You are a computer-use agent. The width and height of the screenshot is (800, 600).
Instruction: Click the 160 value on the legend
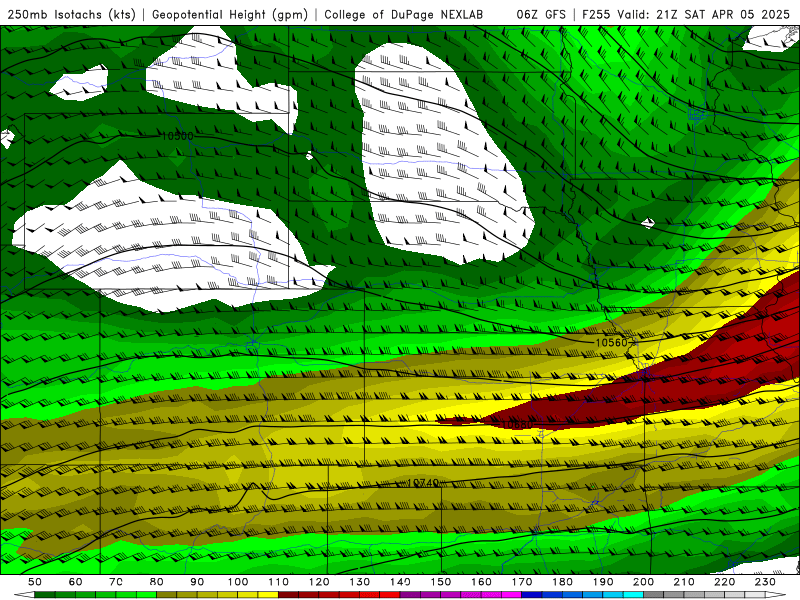[x=482, y=582]
